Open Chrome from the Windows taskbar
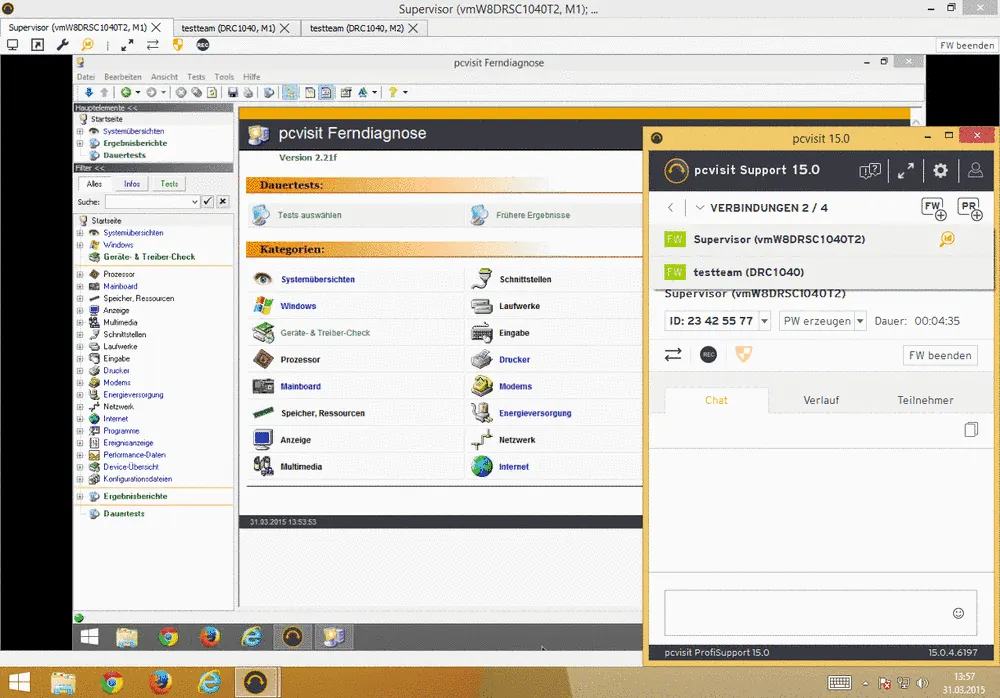The width and height of the screenshot is (1000, 698). 112,683
